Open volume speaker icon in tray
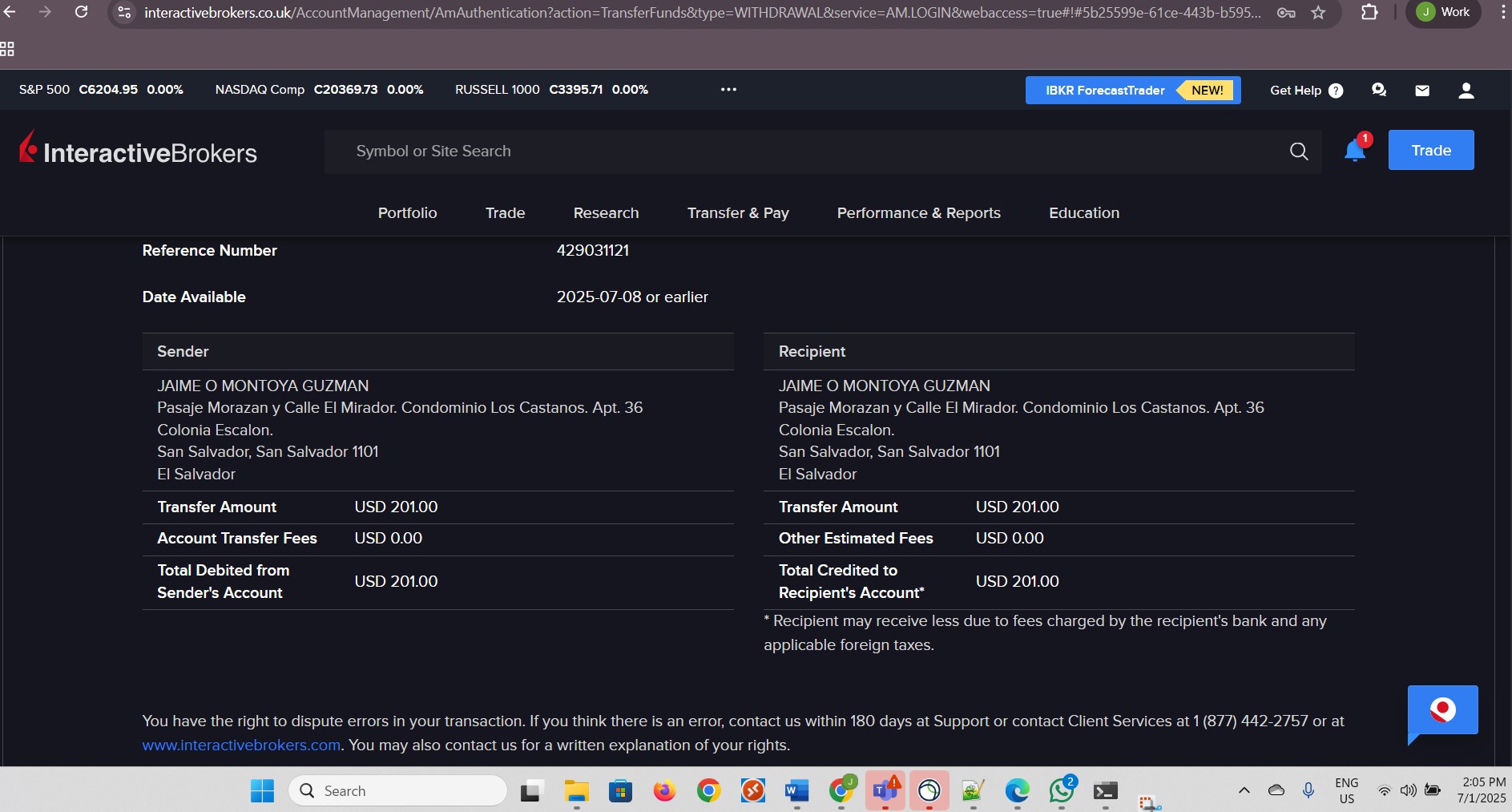1512x812 pixels. (1408, 790)
